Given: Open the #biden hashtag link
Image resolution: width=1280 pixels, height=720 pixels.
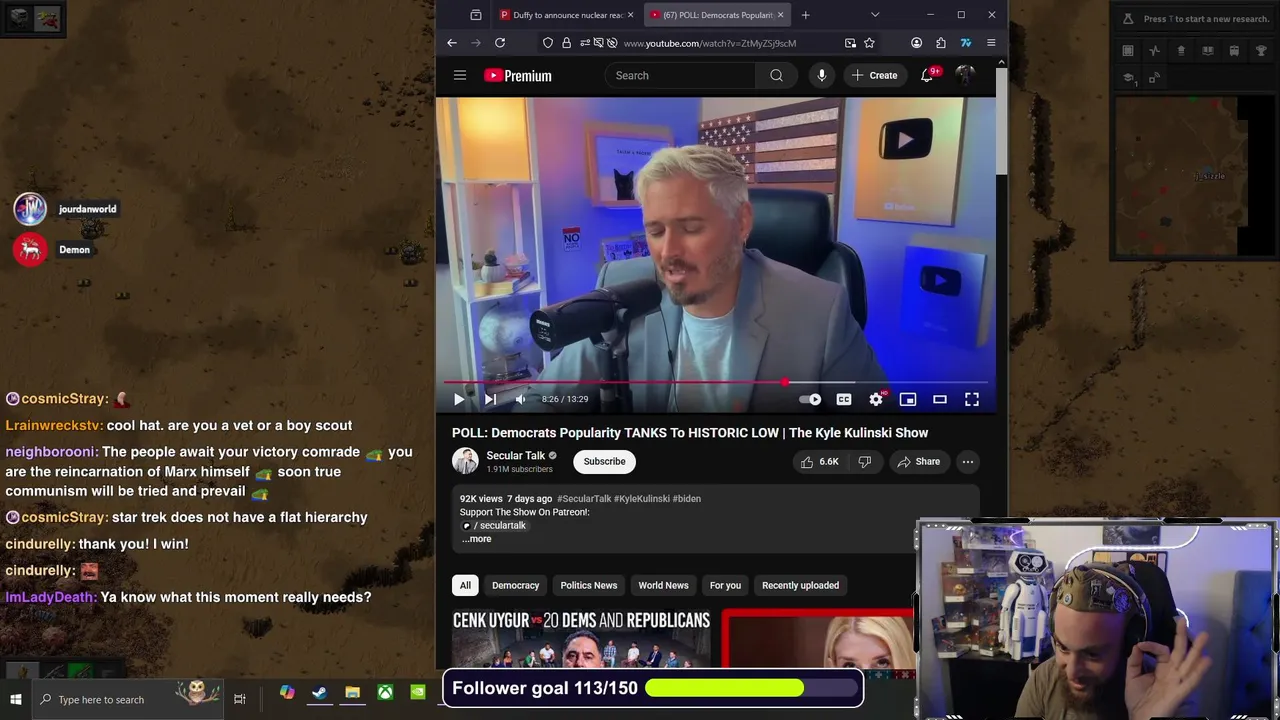Looking at the screenshot, I should (x=687, y=498).
